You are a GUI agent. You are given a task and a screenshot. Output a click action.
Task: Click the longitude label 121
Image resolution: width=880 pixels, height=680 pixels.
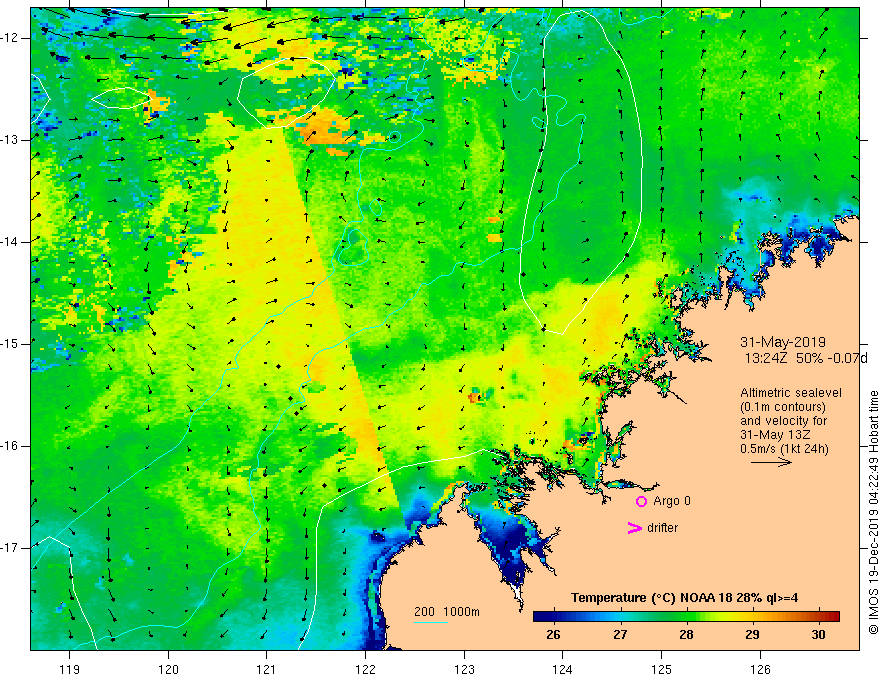tap(267, 669)
